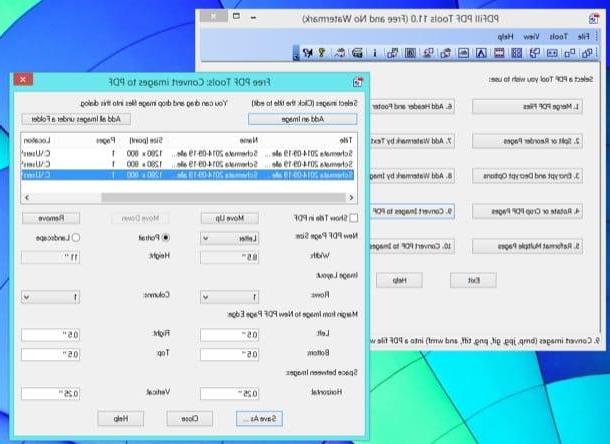Click '9. Convert Images to PDF' button
This screenshot has height=444, width=610.
[x=412, y=211]
